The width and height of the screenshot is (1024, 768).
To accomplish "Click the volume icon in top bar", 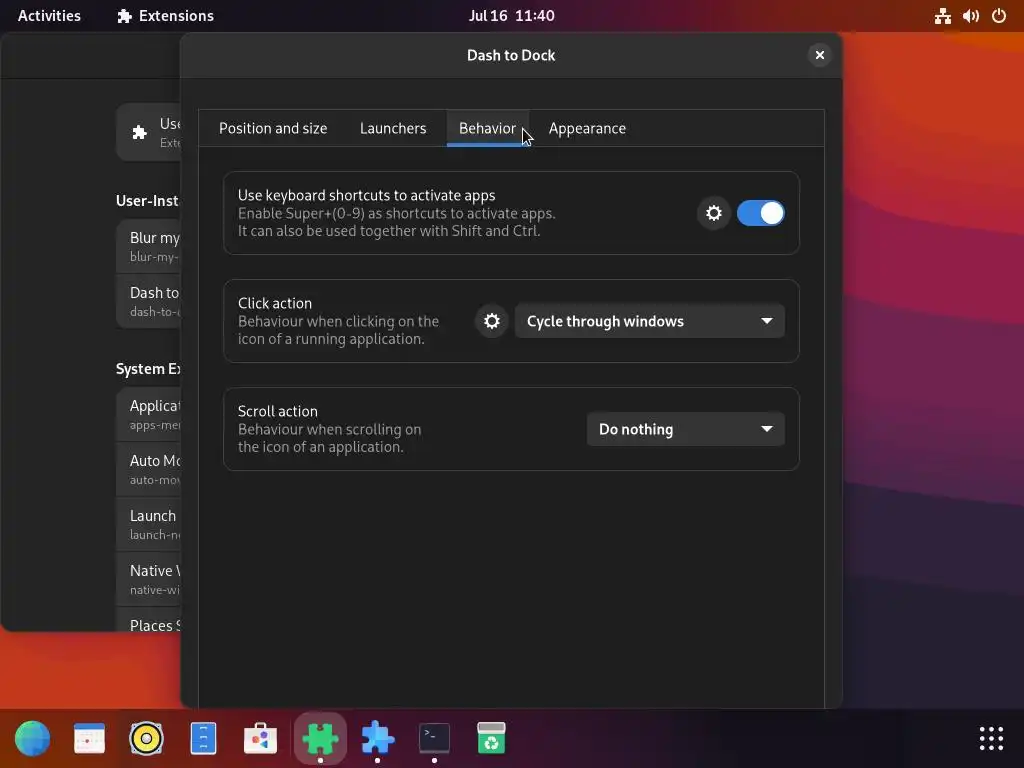I will pos(971,16).
